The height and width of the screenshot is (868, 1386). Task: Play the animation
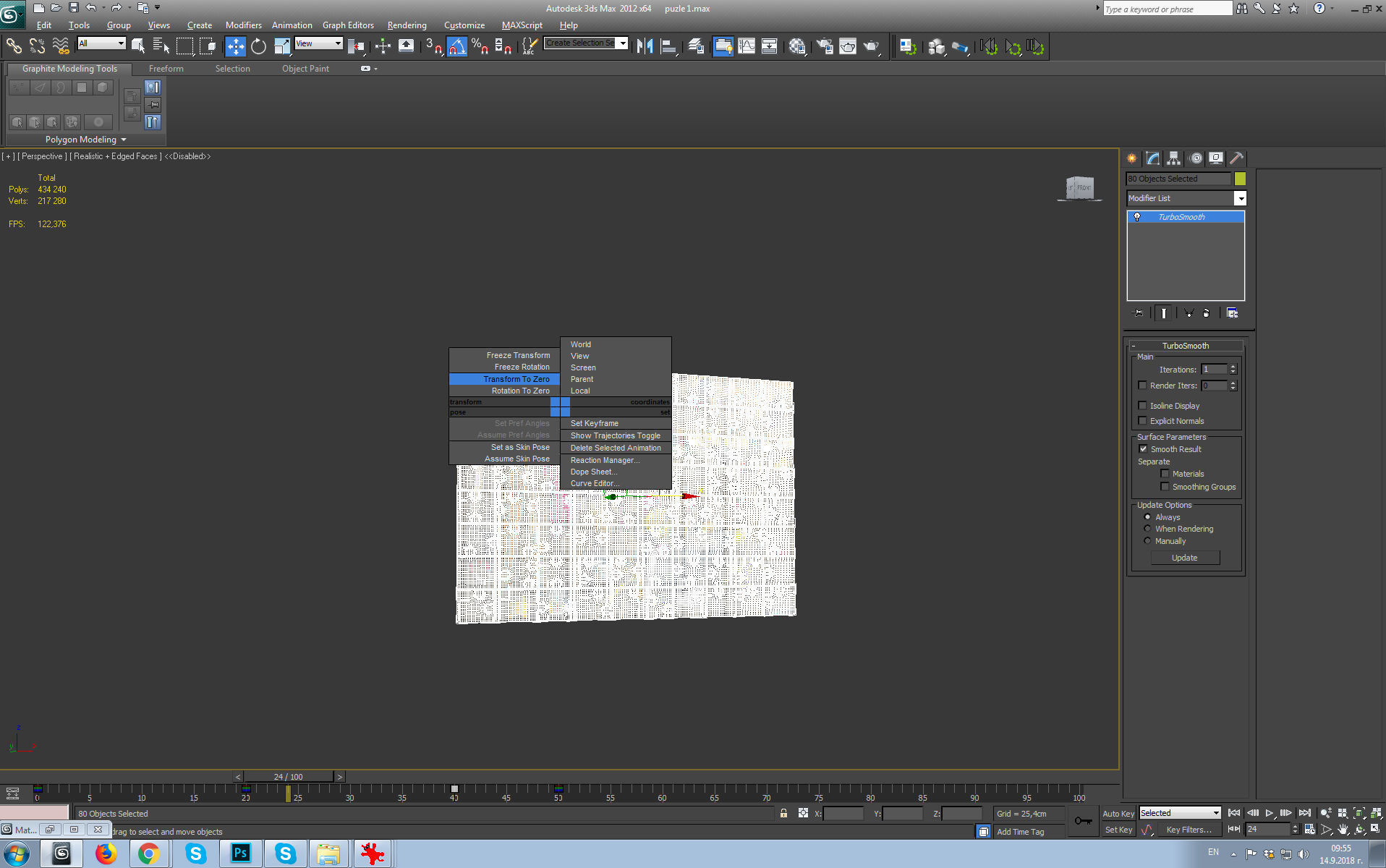[1270, 813]
